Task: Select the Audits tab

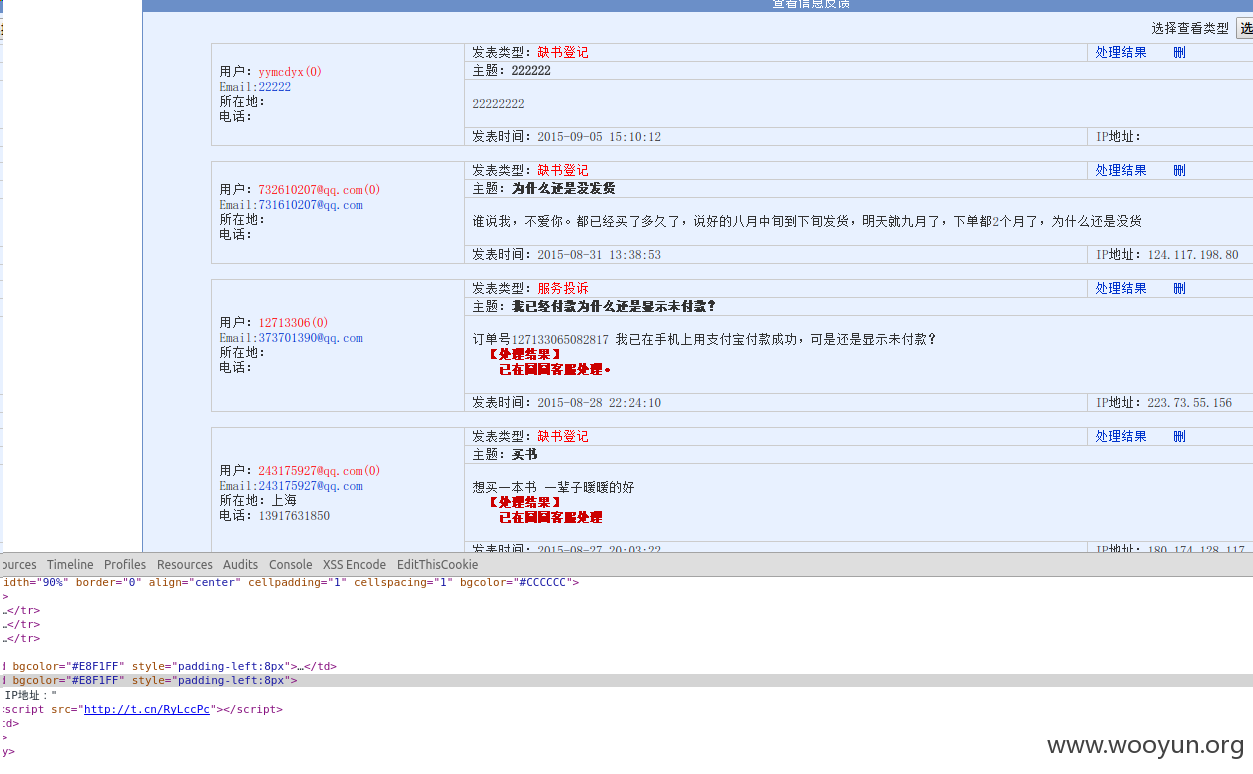Action: click(240, 565)
